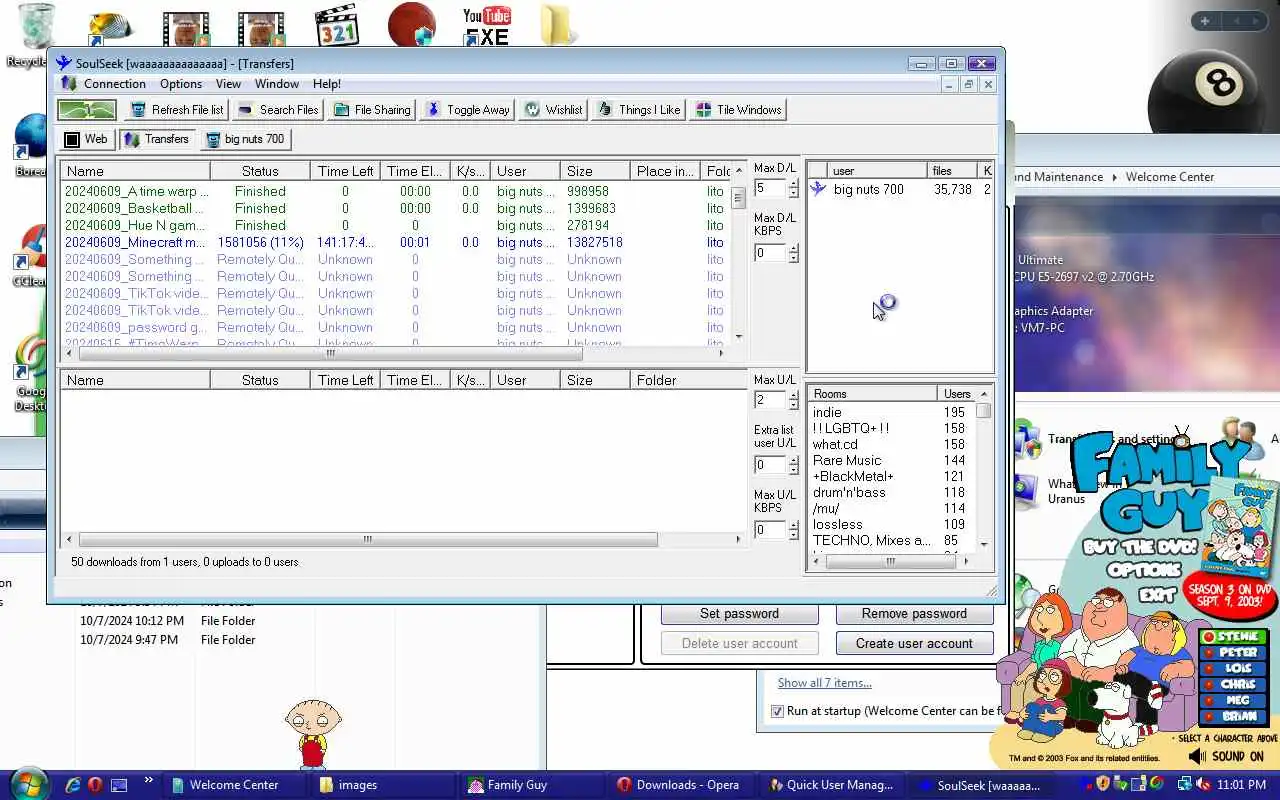This screenshot has height=800, width=1280.
Task: Toggle SOUND ON speaker in Family Guy
Action: (x=1197, y=757)
